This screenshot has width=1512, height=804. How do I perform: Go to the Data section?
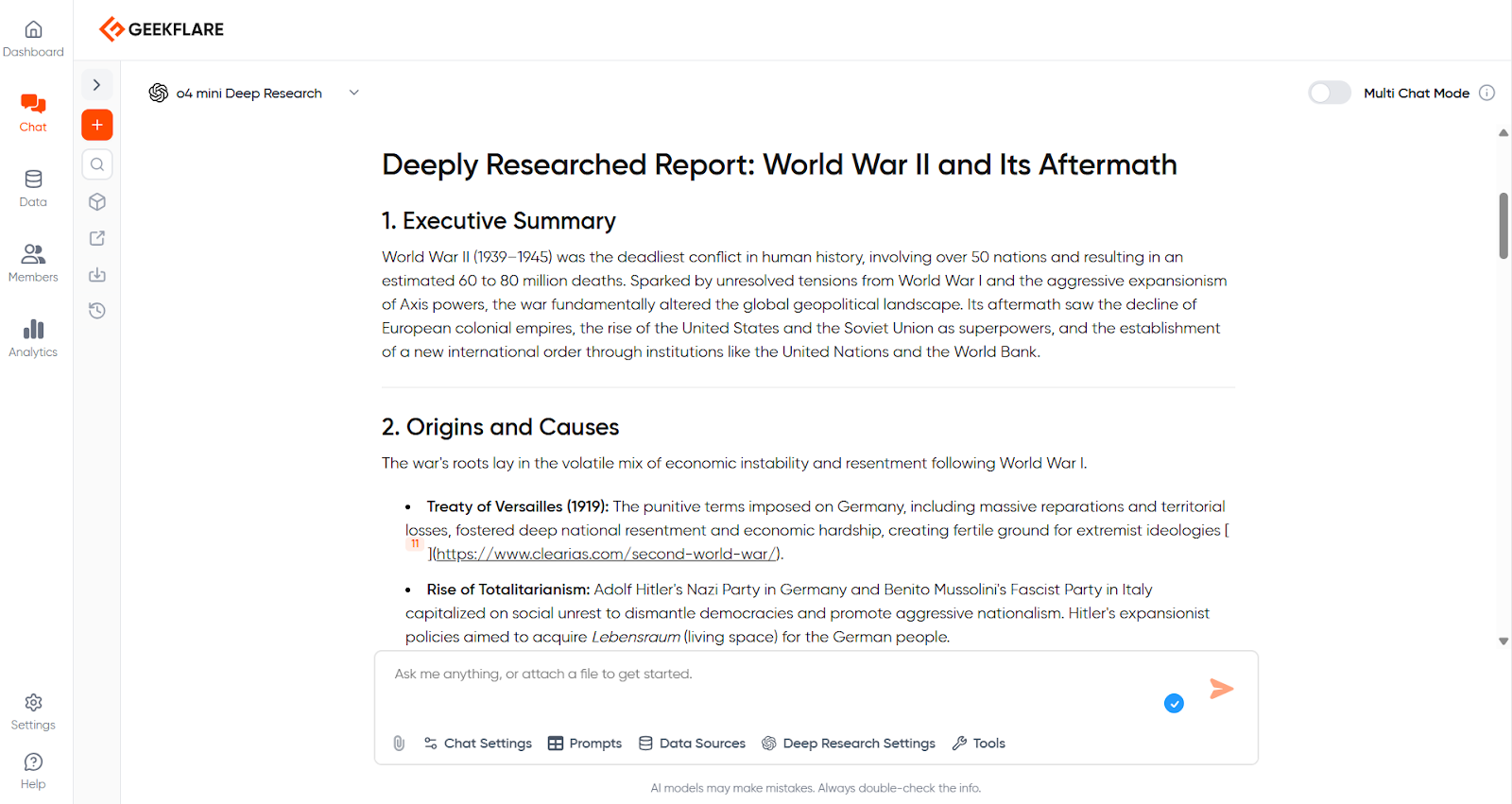pyautogui.click(x=33, y=188)
